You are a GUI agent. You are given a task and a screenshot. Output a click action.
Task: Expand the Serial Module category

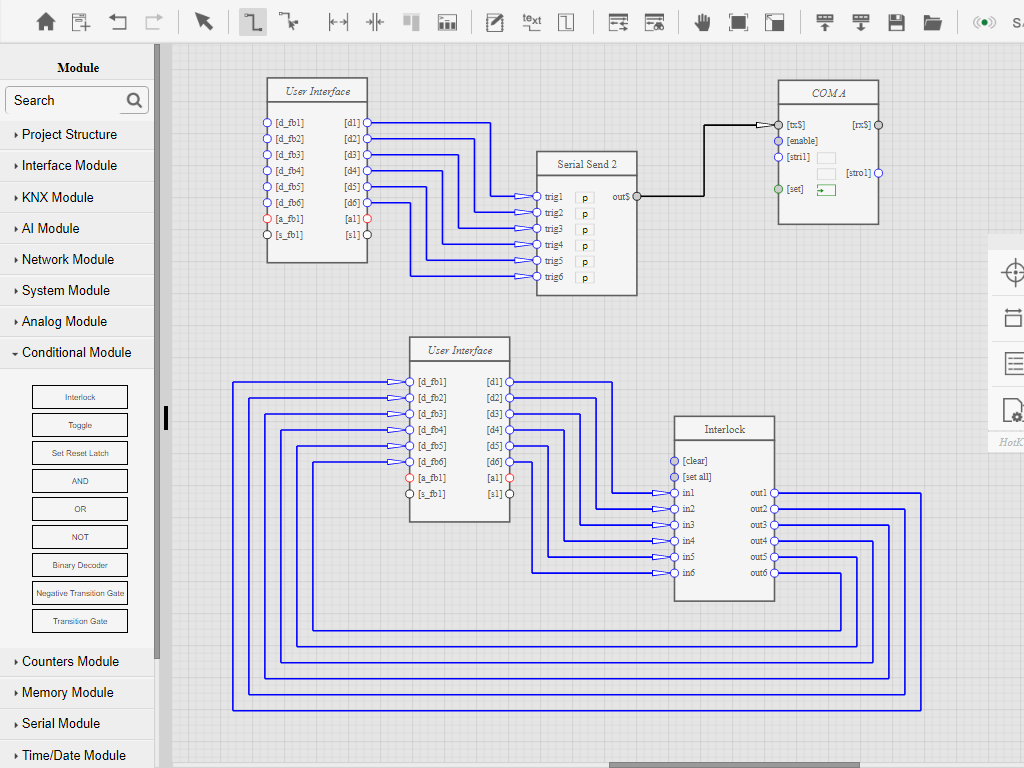[61, 723]
